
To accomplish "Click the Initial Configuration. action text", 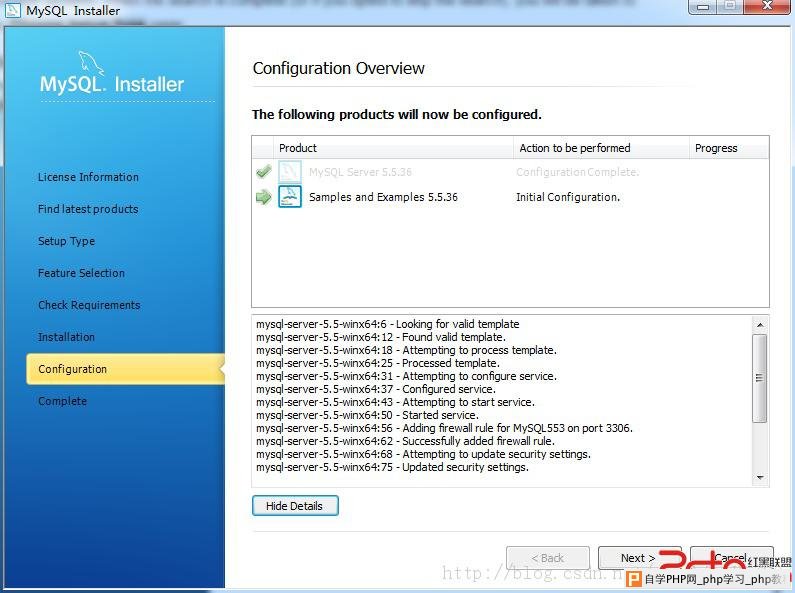I will pyautogui.click(x=568, y=197).
